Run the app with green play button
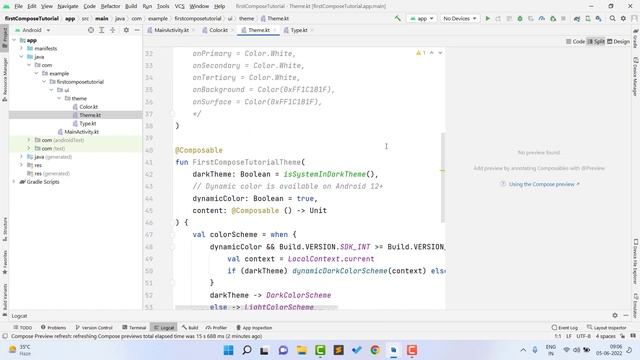 pyautogui.click(x=487, y=18)
